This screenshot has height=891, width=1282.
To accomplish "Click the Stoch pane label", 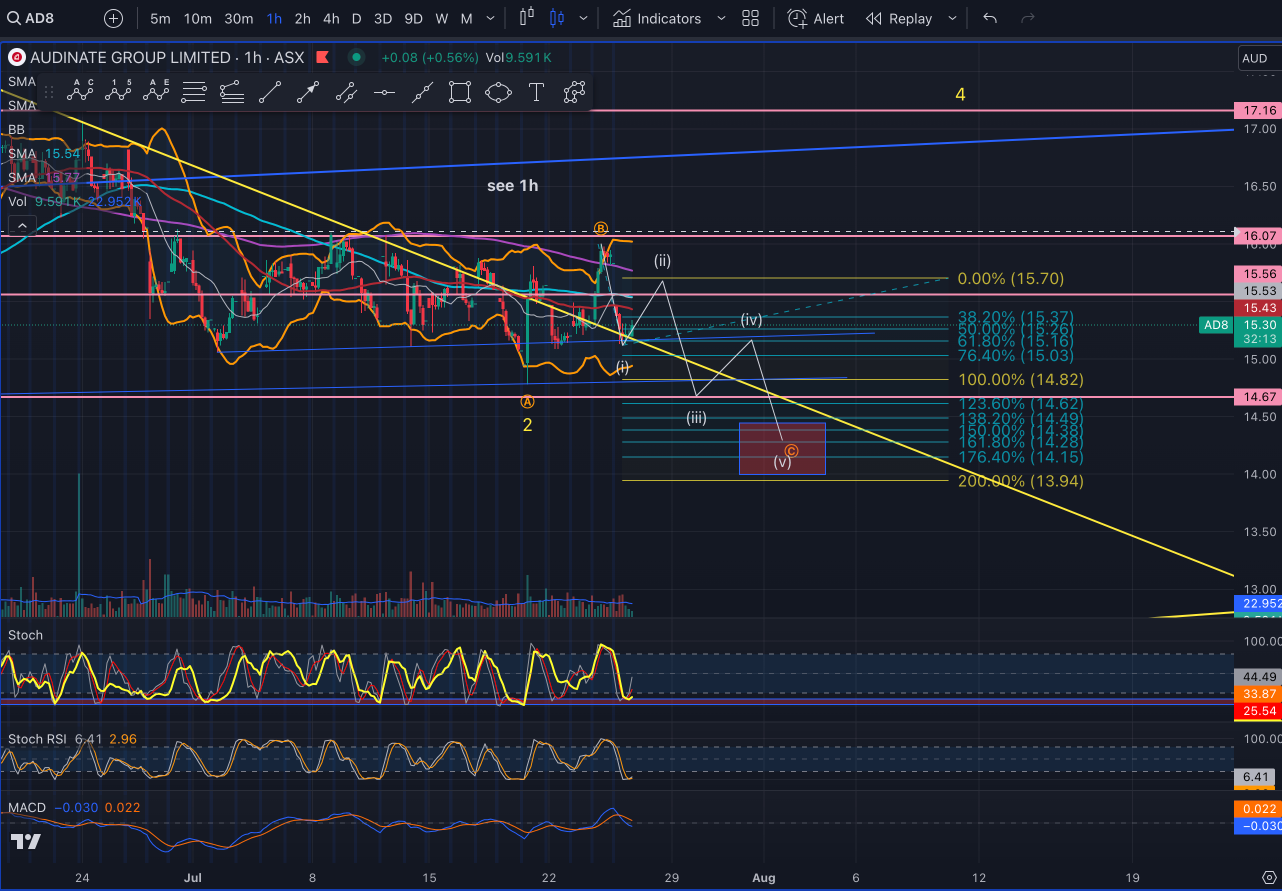I will coord(26,635).
